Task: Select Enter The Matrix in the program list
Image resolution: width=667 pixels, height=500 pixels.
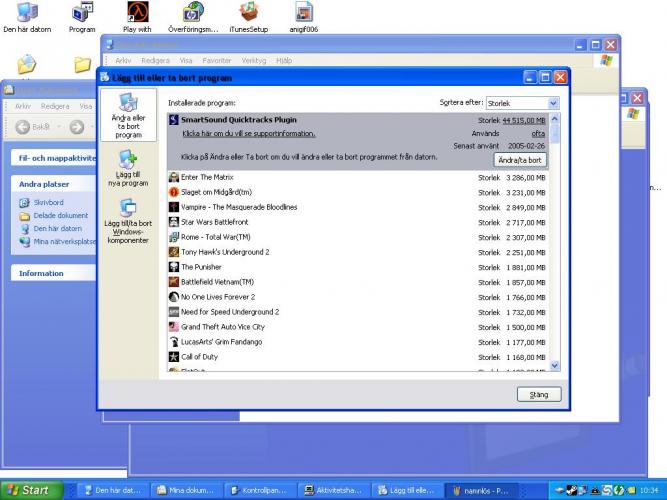Action: tap(215, 177)
